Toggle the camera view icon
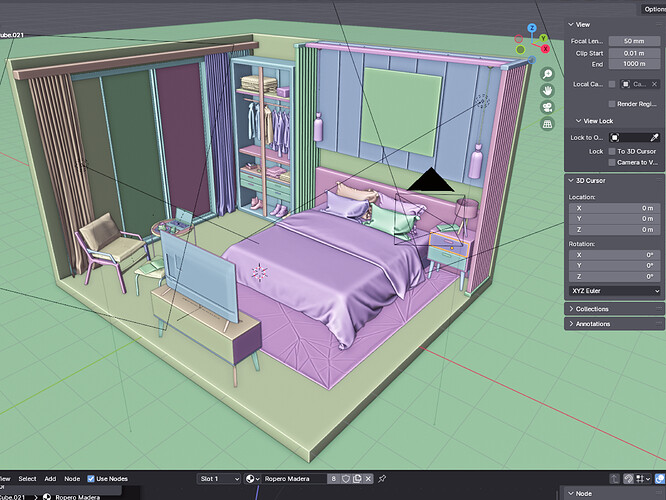The height and width of the screenshot is (500, 666). [547, 107]
